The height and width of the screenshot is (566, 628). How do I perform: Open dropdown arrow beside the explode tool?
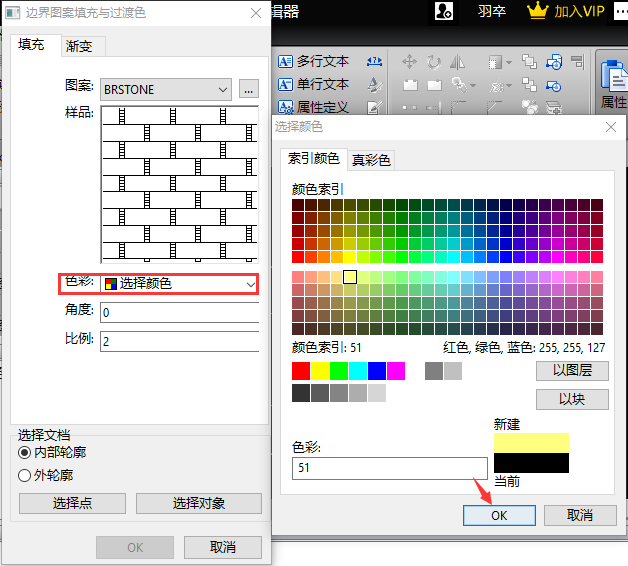pos(509,85)
